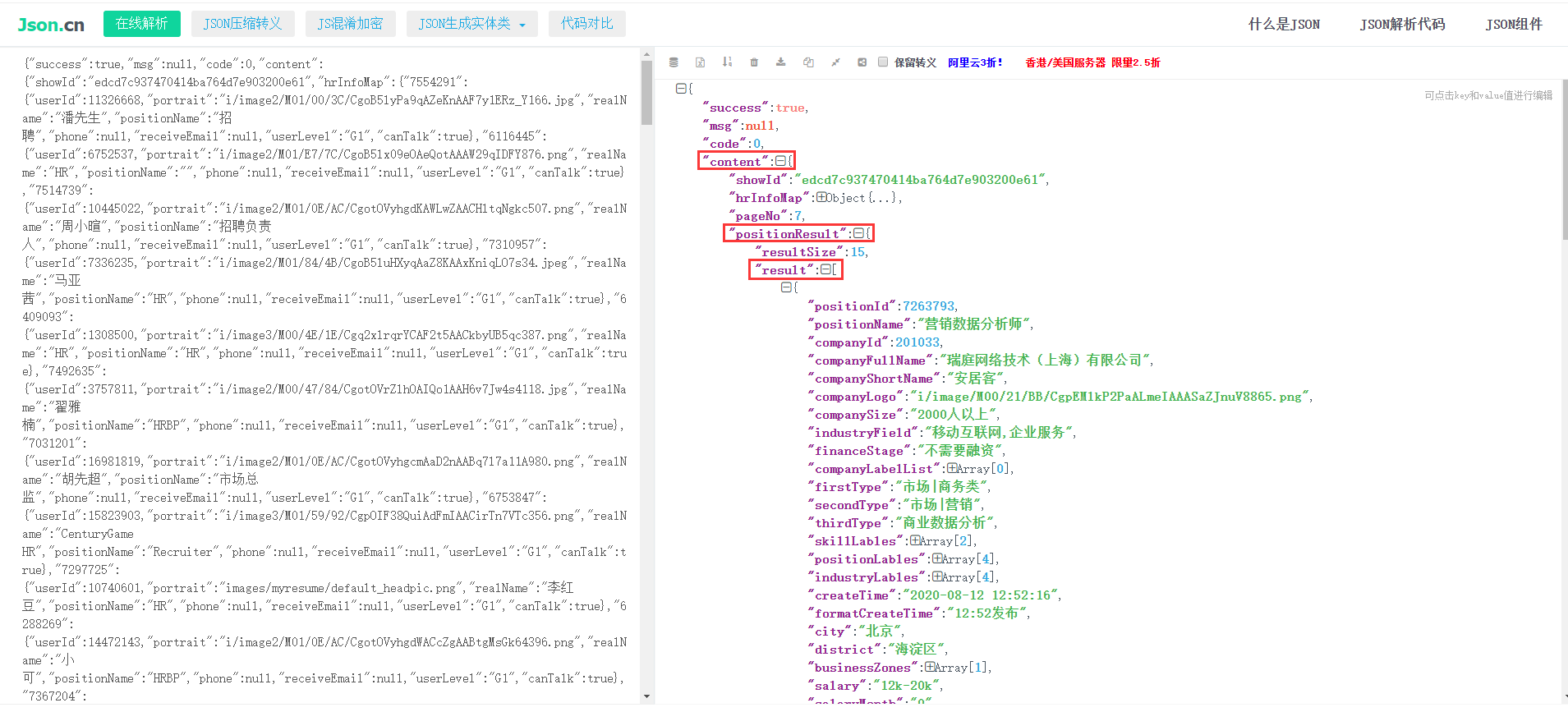Toggle the 保留转义 checkbox

coord(883,62)
